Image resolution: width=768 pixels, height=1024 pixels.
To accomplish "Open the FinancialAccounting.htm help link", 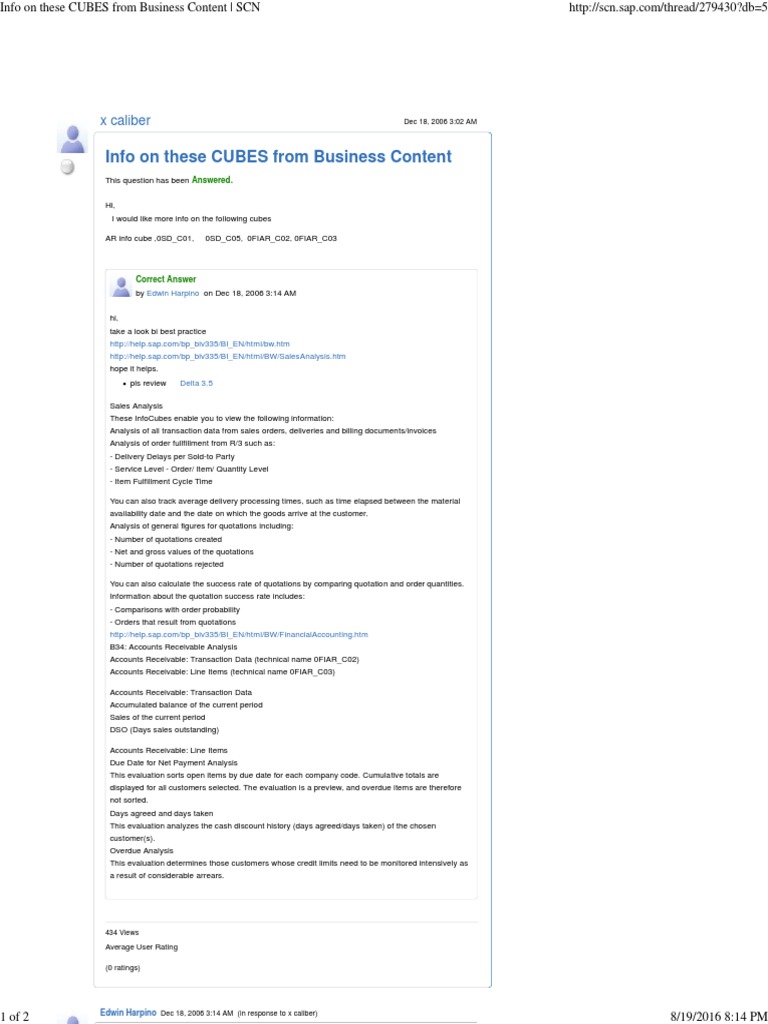I will click(x=238, y=634).
